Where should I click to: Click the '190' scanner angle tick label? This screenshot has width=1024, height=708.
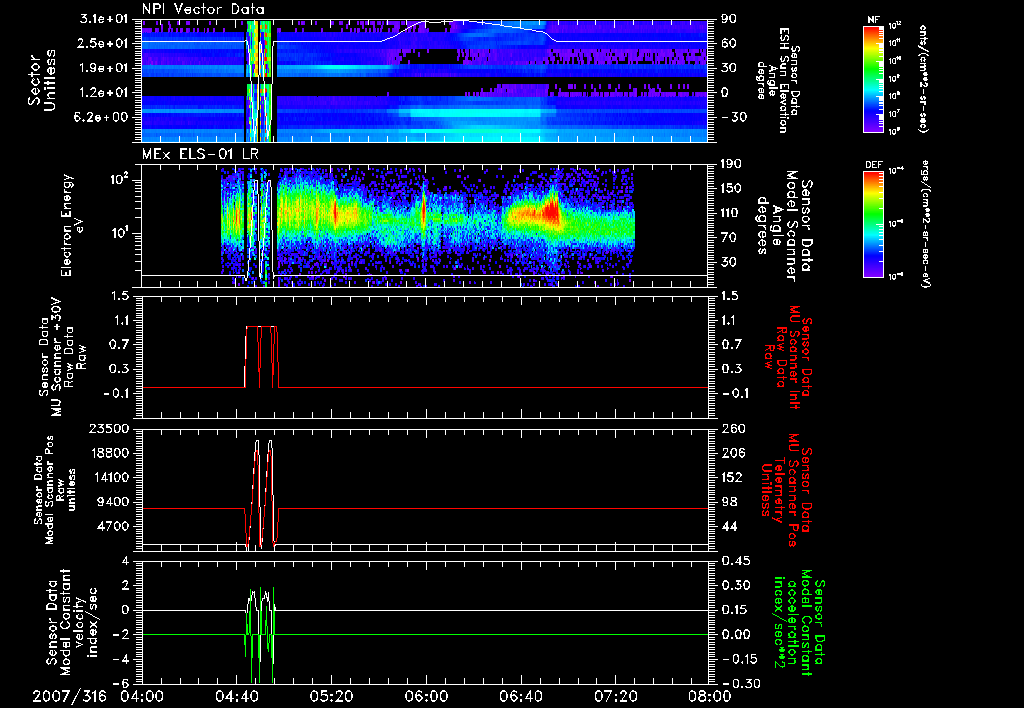coord(731,164)
